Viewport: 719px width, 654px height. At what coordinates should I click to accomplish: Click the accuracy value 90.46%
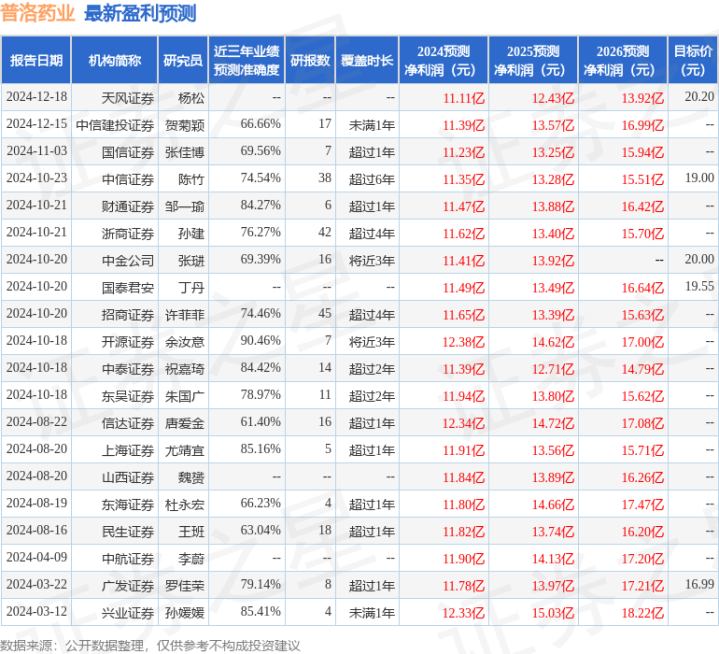pos(260,340)
